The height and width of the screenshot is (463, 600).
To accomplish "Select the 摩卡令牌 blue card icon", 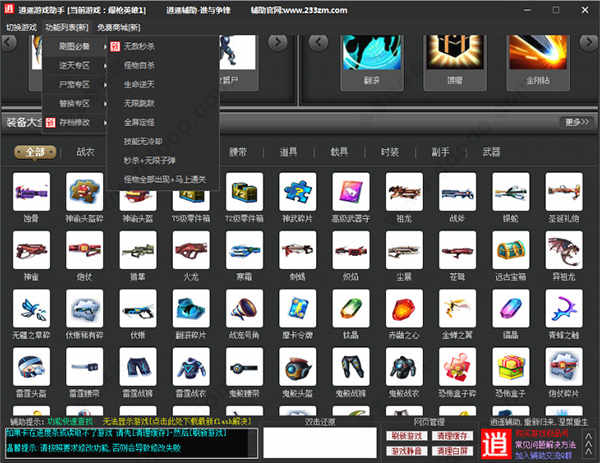I will pos(298,308).
